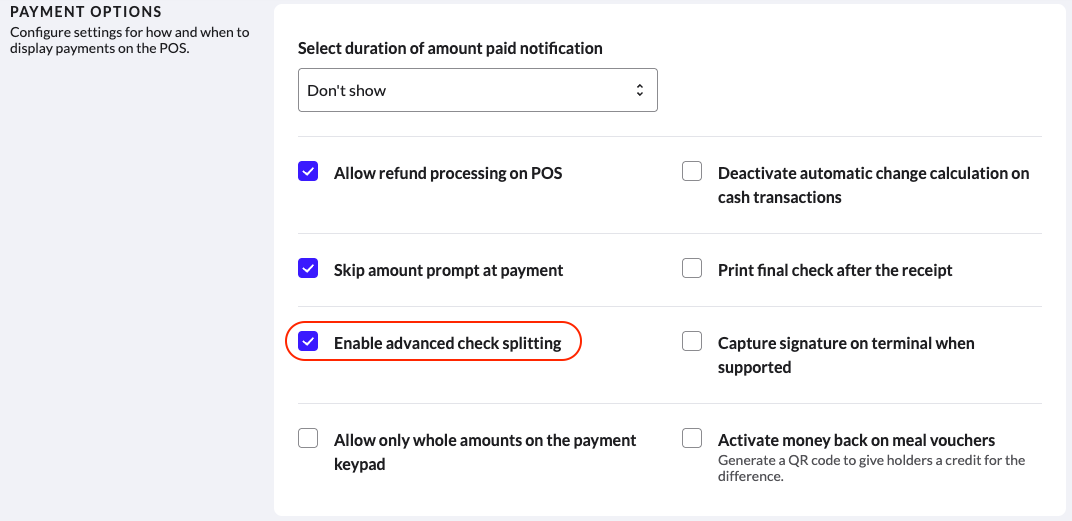Click the "Select duration of amount paid notification" label
The height and width of the screenshot is (521, 1072).
click(450, 48)
